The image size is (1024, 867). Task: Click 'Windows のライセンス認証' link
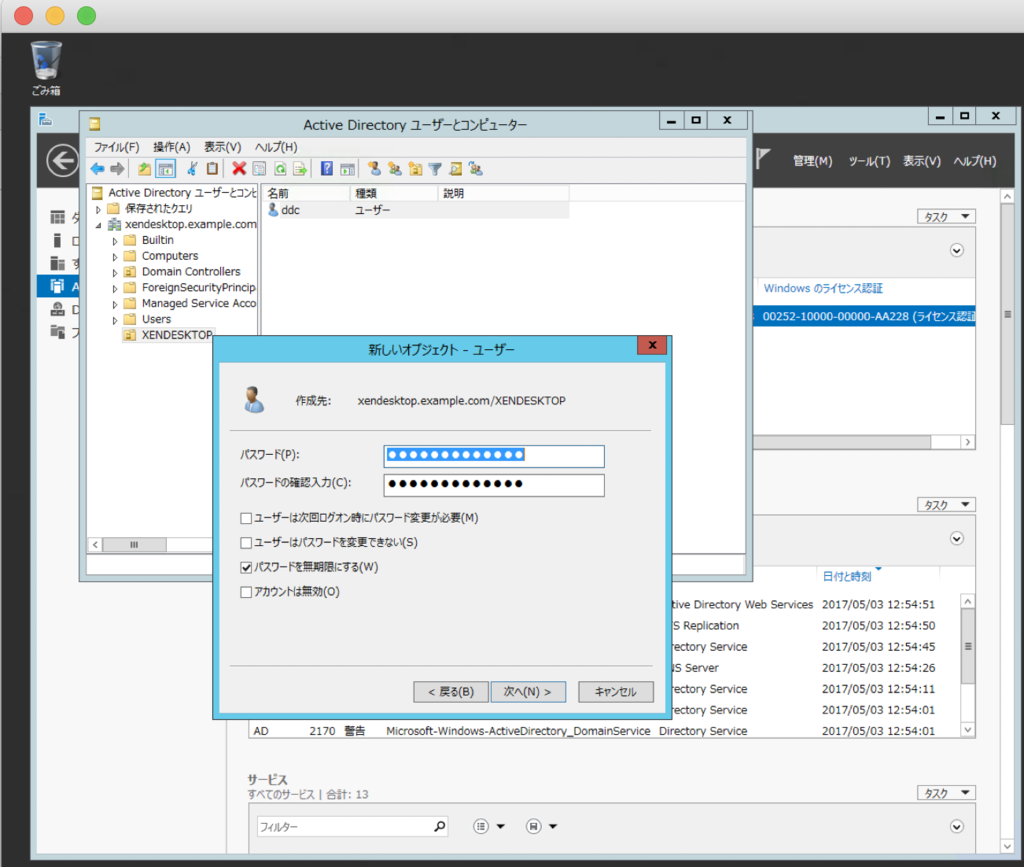[x=823, y=288]
